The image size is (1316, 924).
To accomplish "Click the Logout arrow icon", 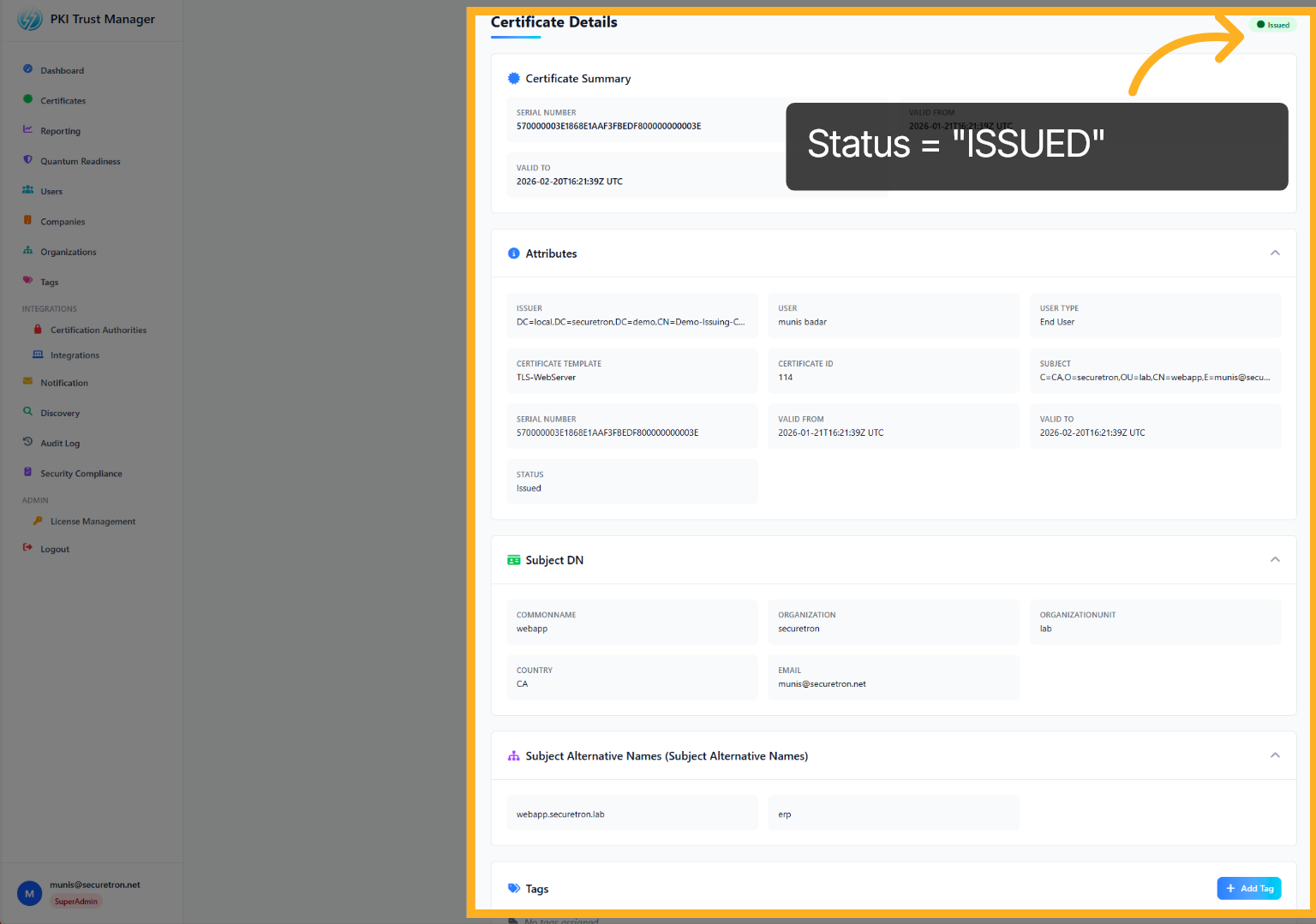I will tap(27, 548).
